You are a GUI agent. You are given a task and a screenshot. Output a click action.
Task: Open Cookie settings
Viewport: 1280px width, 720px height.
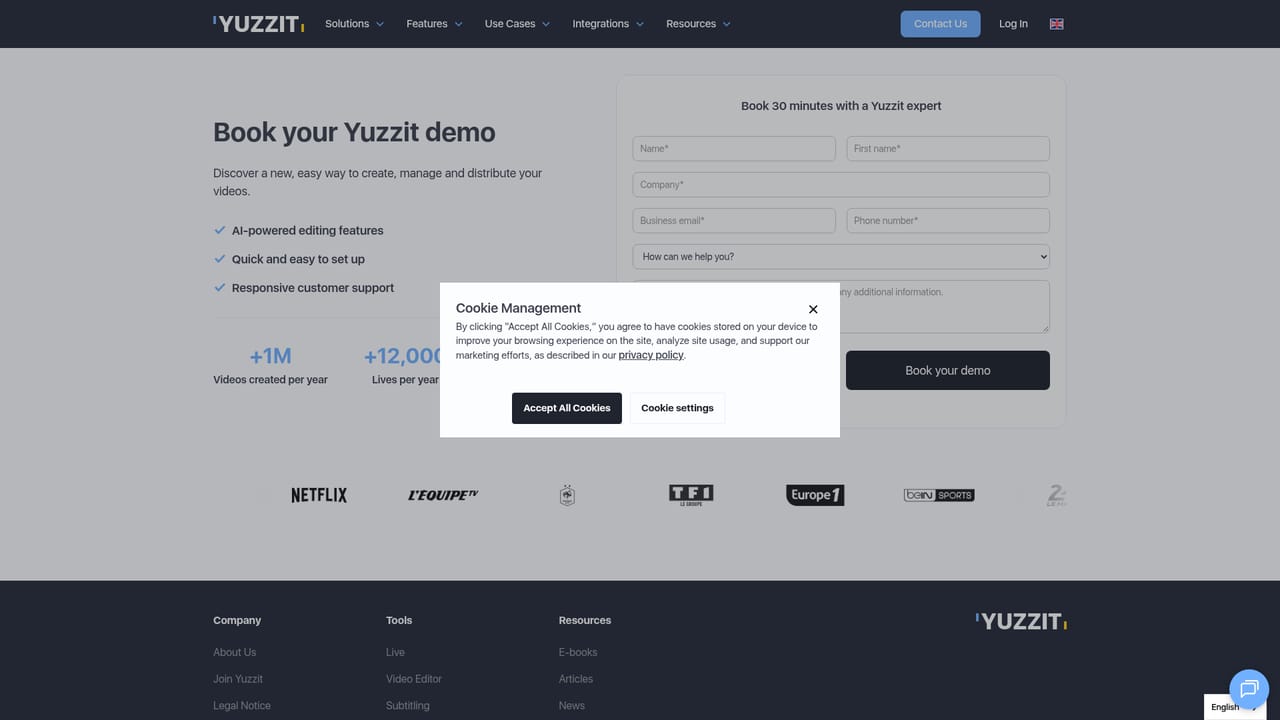677,408
